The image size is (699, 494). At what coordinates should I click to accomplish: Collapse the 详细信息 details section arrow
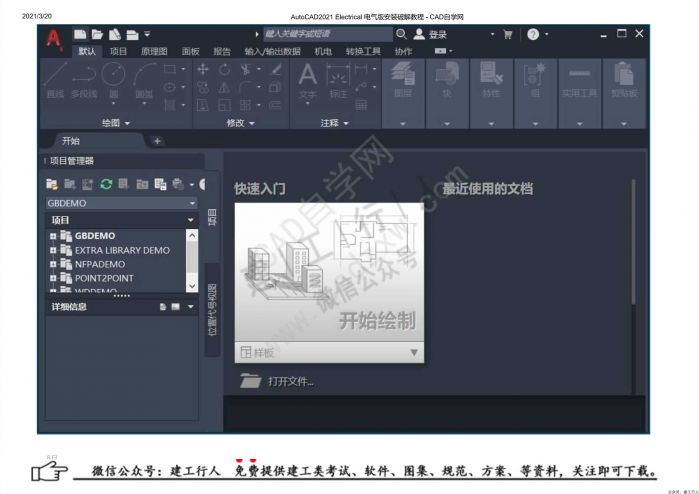click(191, 307)
